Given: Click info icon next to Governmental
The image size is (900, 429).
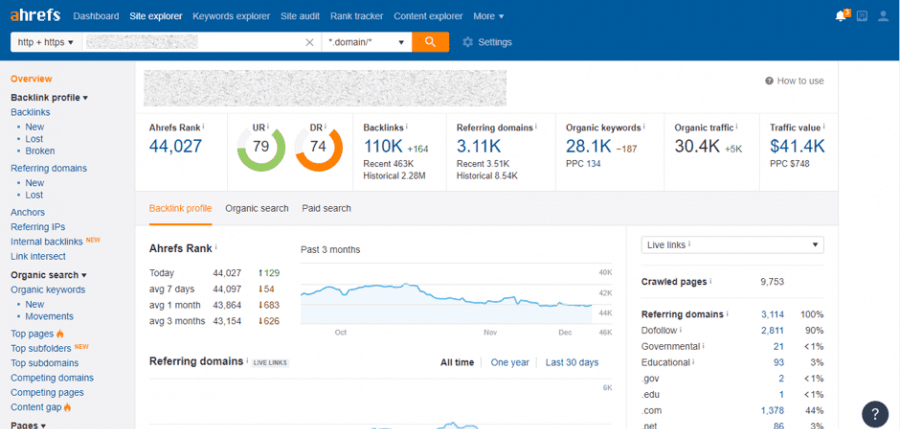Looking at the screenshot, I should coord(704,346).
